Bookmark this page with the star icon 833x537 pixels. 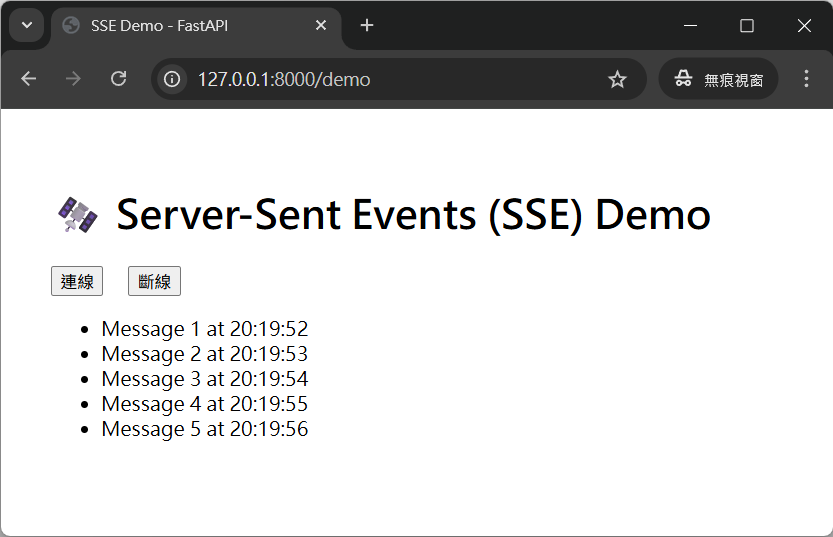(x=617, y=79)
